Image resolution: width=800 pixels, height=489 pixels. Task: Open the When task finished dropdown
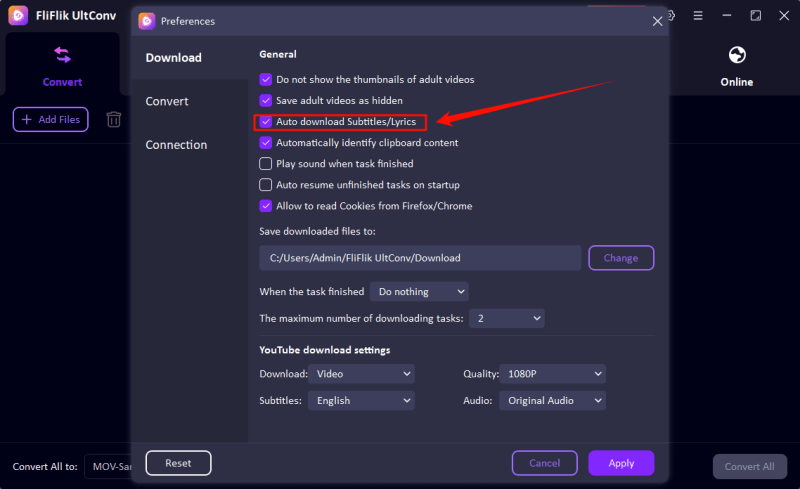pyautogui.click(x=419, y=291)
